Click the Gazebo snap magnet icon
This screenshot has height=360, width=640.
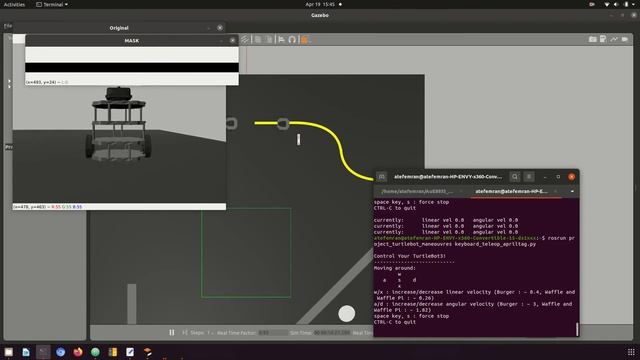point(292,40)
